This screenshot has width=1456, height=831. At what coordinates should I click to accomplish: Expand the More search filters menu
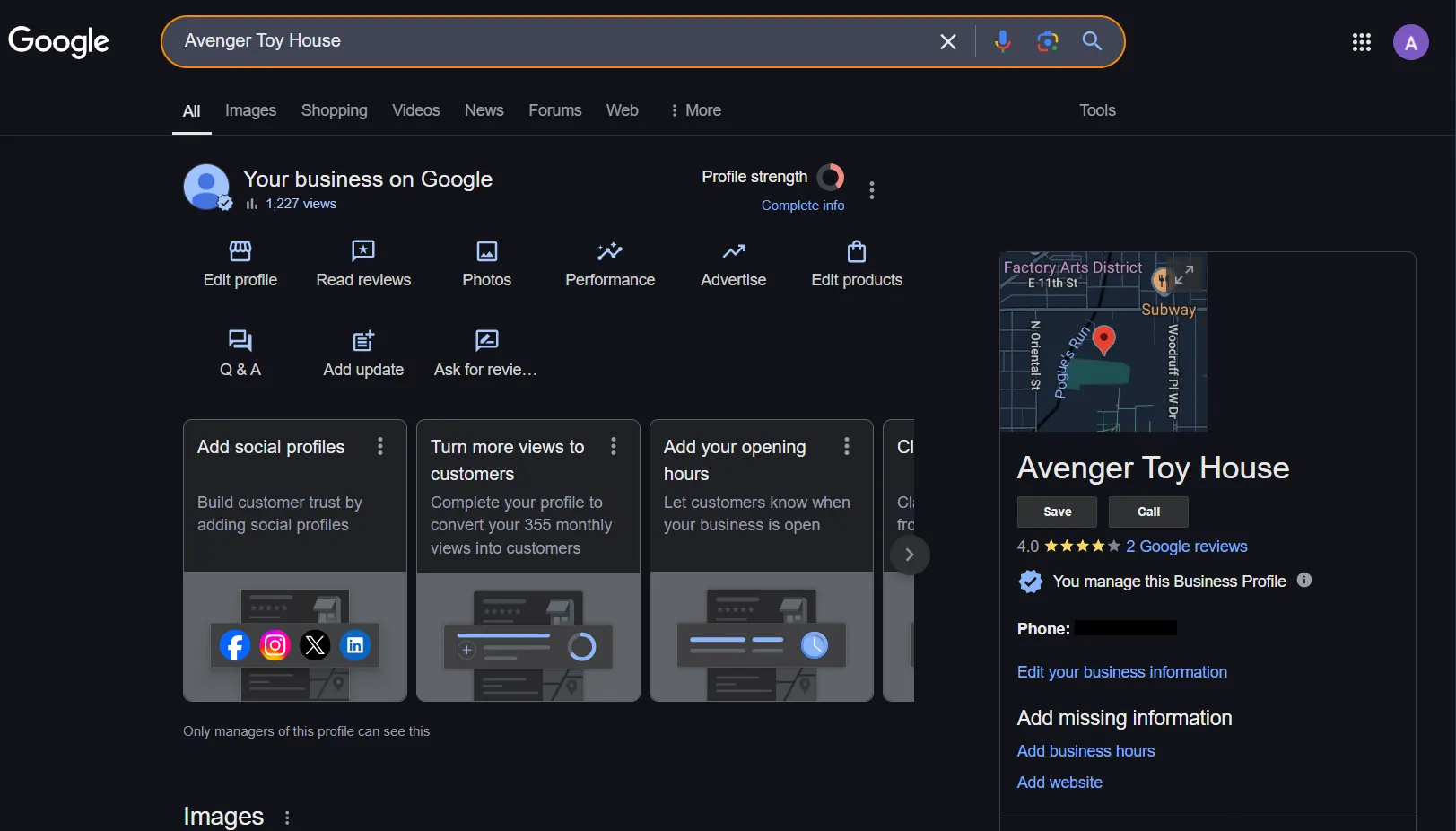click(x=695, y=110)
